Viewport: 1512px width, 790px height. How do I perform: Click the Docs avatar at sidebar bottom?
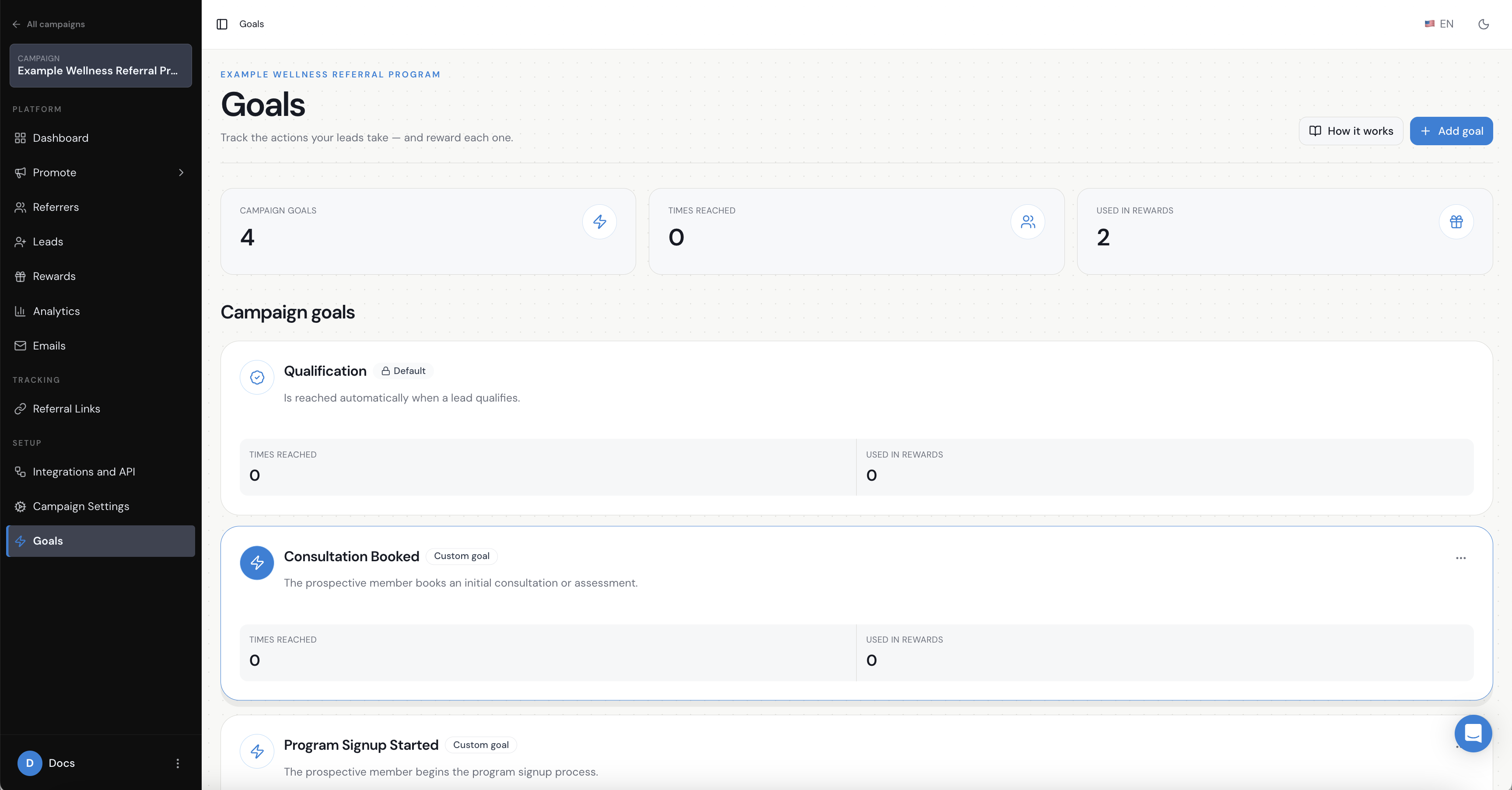(29, 763)
